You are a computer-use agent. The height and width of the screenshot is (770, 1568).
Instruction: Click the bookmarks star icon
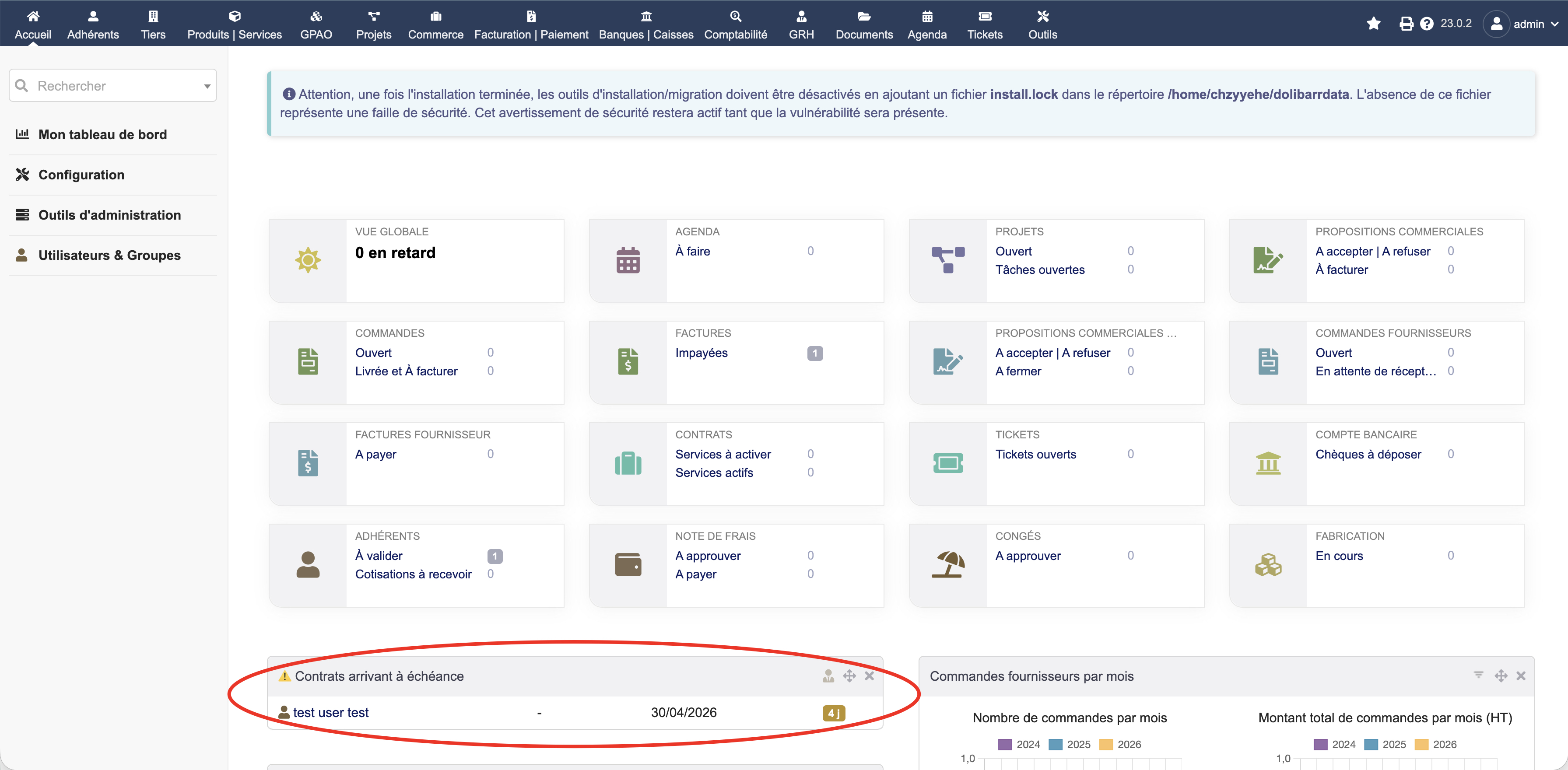(x=1374, y=24)
